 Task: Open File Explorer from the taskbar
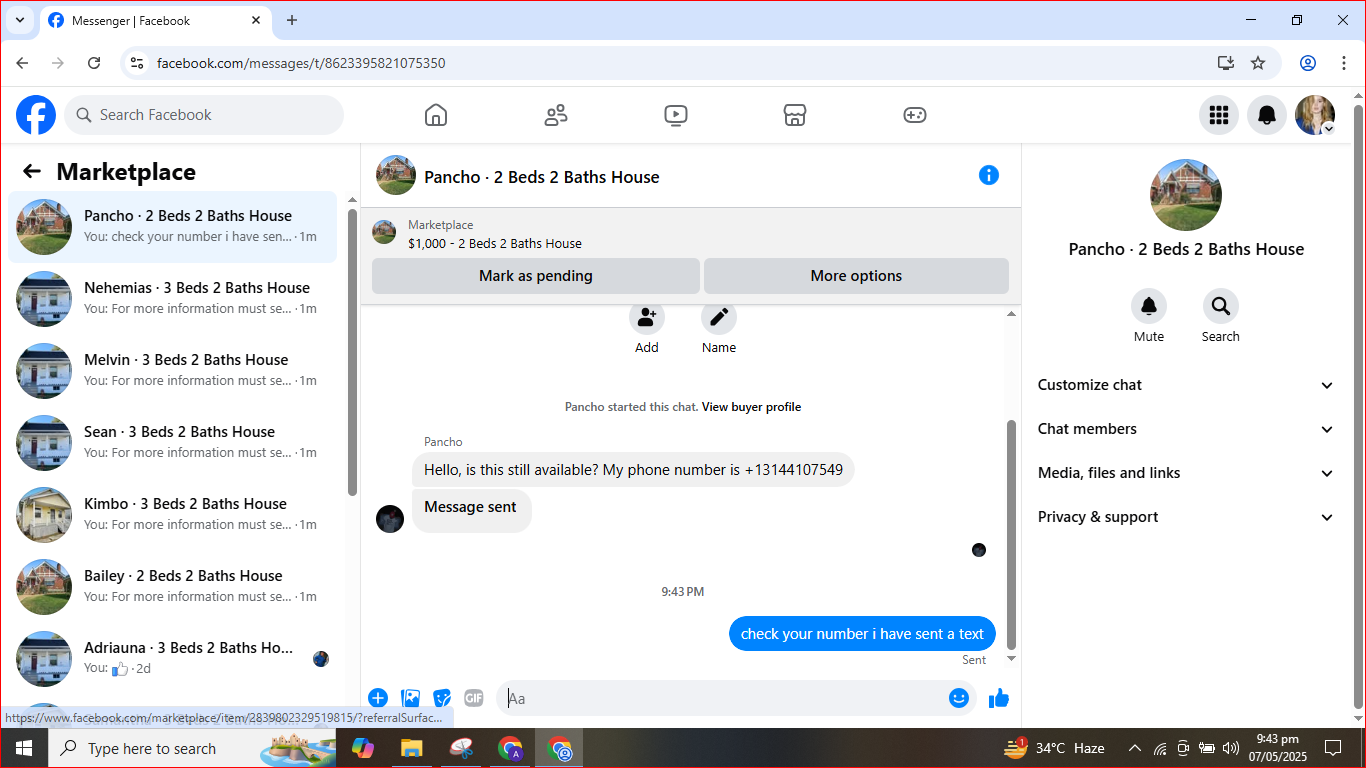[x=411, y=748]
